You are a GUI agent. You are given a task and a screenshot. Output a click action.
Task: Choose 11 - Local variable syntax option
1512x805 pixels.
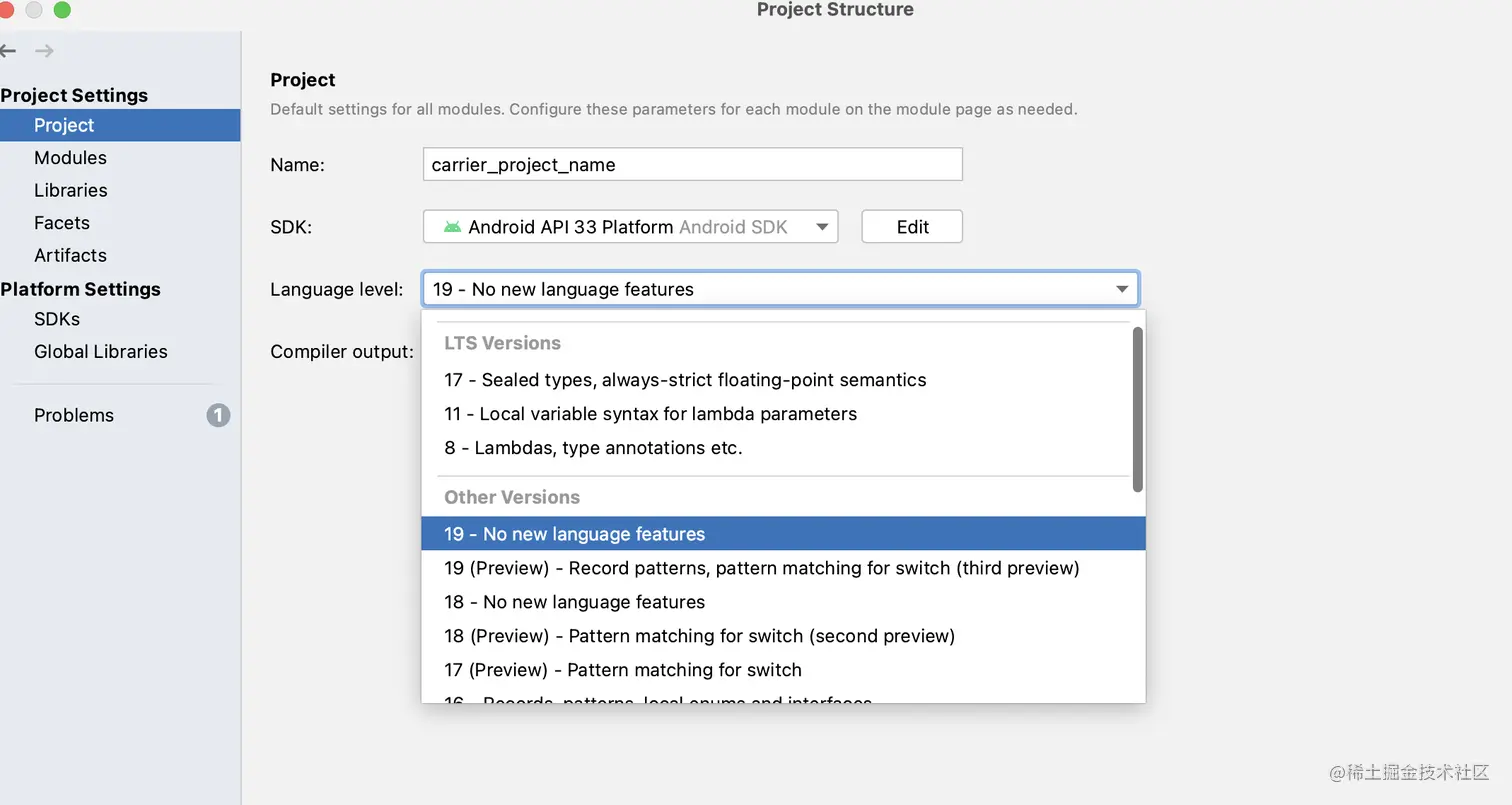(650, 414)
